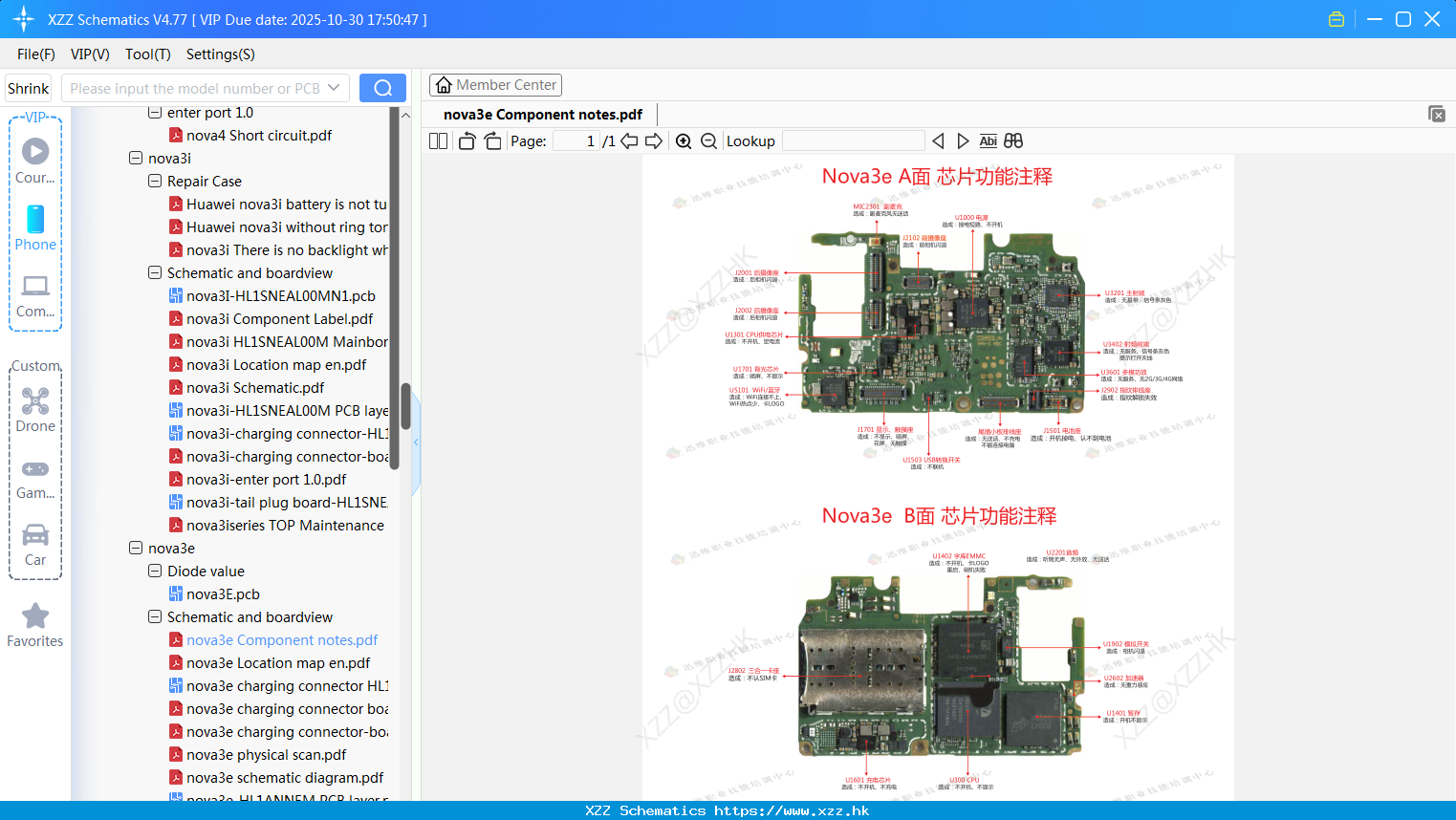The image size is (1456, 820).
Task: Open the VIP(V) menu
Action: pos(90,54)
